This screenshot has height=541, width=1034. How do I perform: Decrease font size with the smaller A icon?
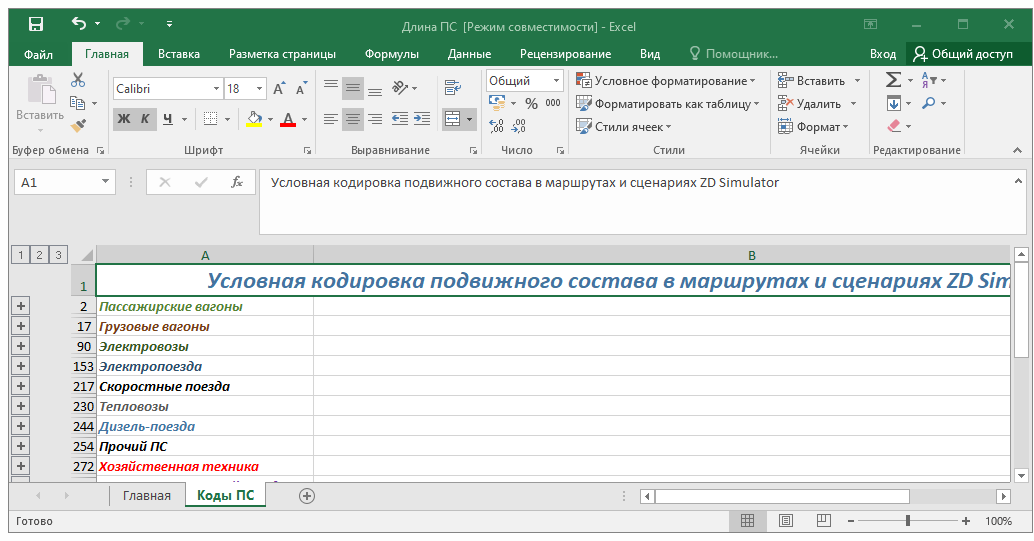coord(301,89)
